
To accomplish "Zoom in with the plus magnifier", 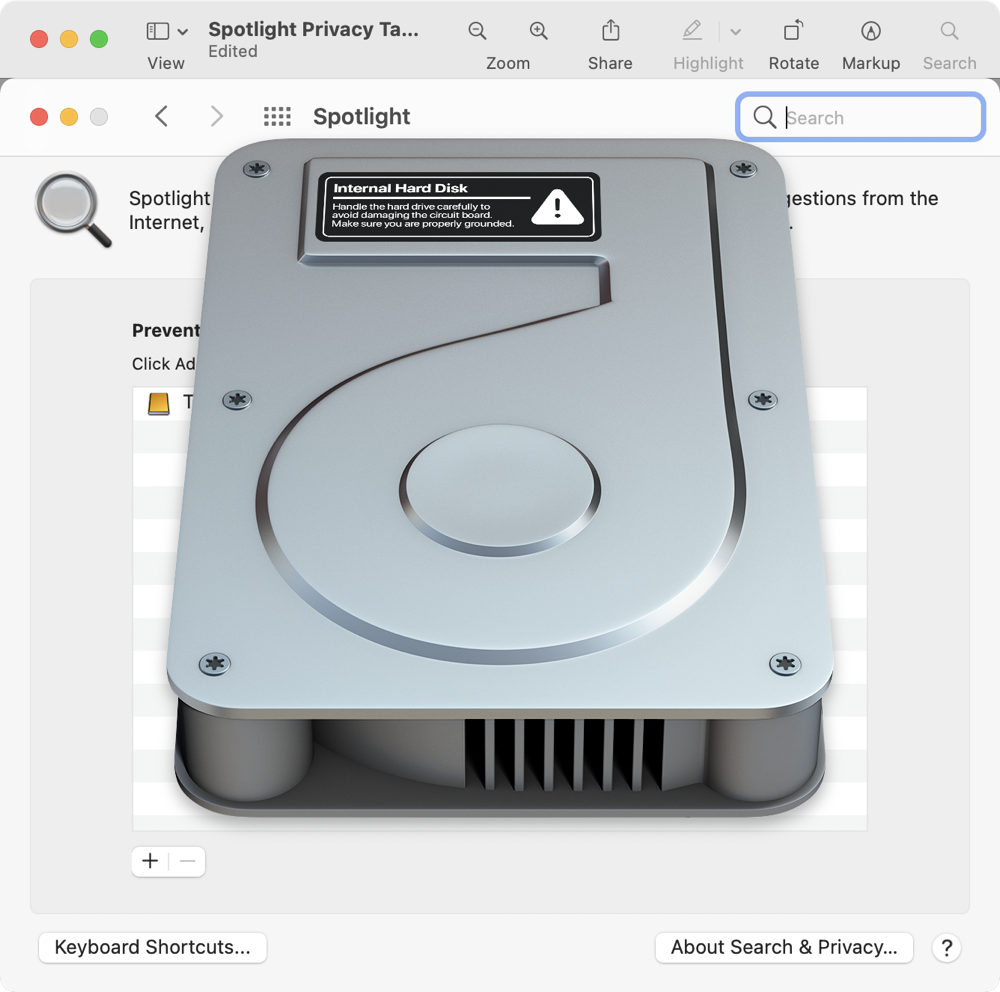I will (539, 31).
